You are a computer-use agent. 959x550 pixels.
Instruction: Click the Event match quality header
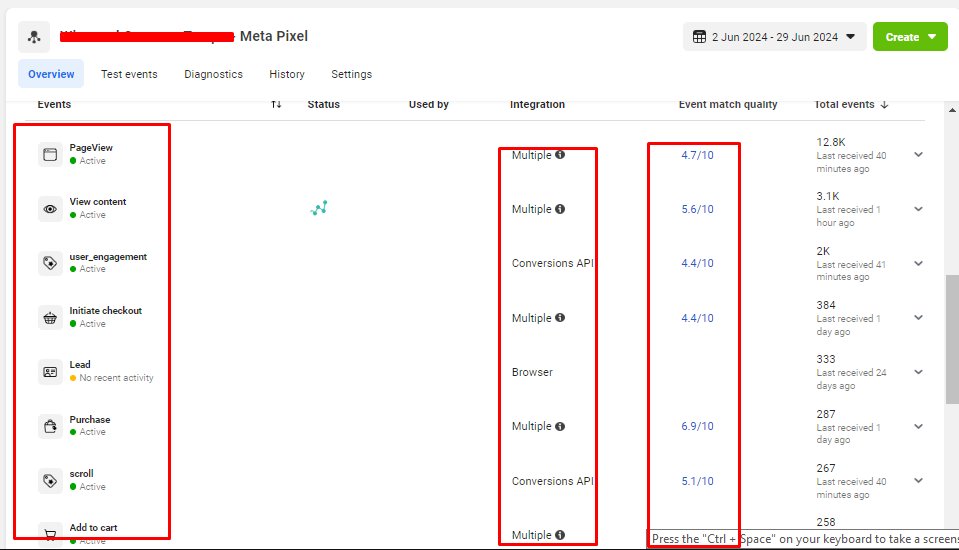pos(728,105)
